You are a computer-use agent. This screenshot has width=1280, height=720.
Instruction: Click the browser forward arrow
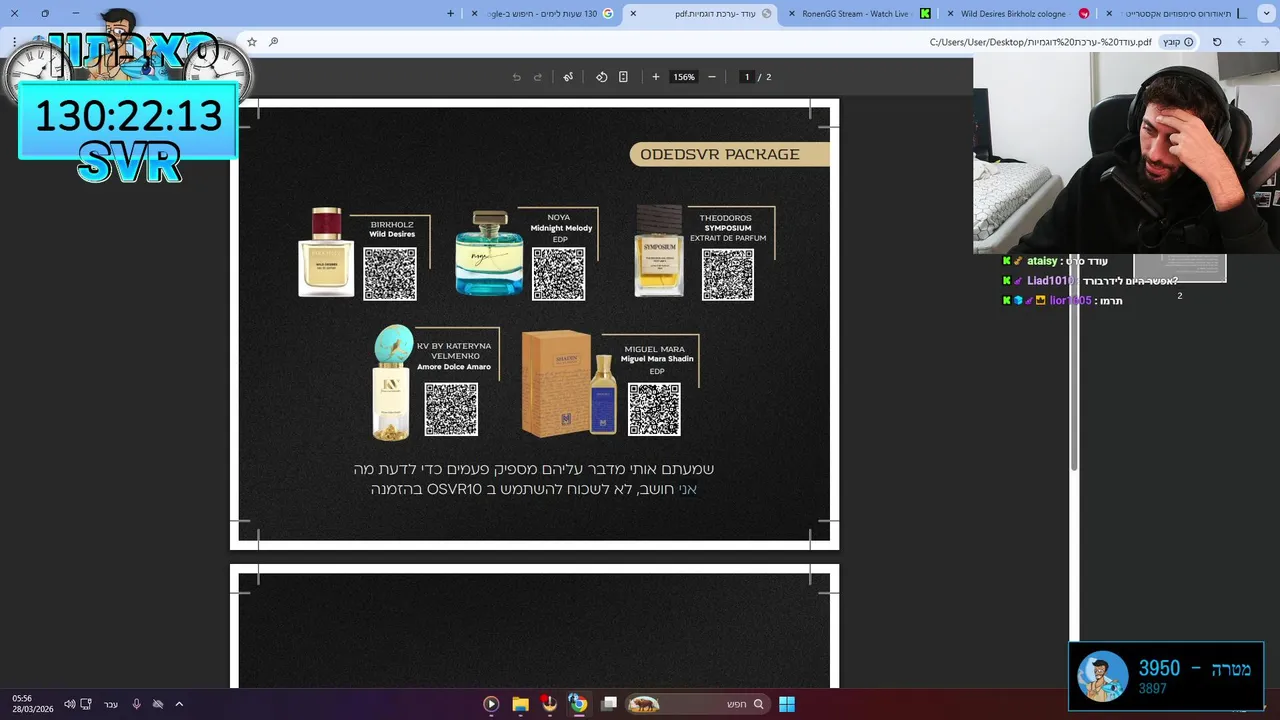[1241, 42]
